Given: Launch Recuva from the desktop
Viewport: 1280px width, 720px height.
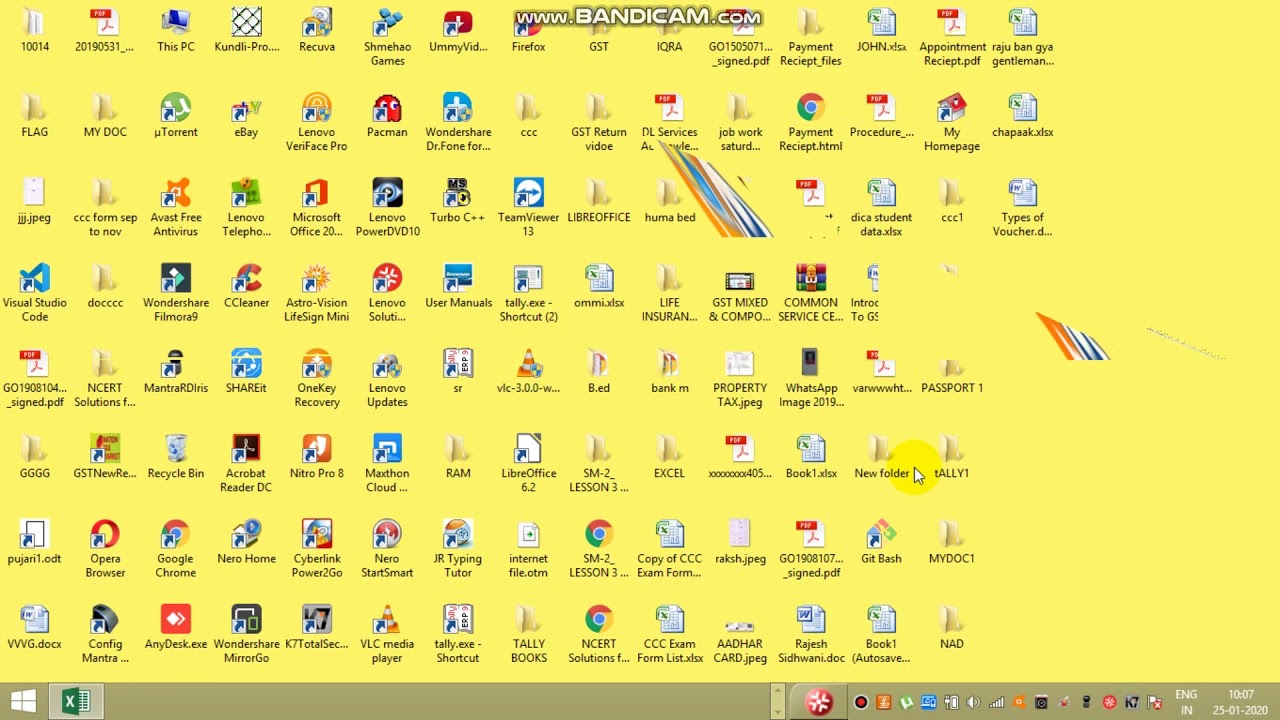Looking at the screenshot, I should pos(317,30).
